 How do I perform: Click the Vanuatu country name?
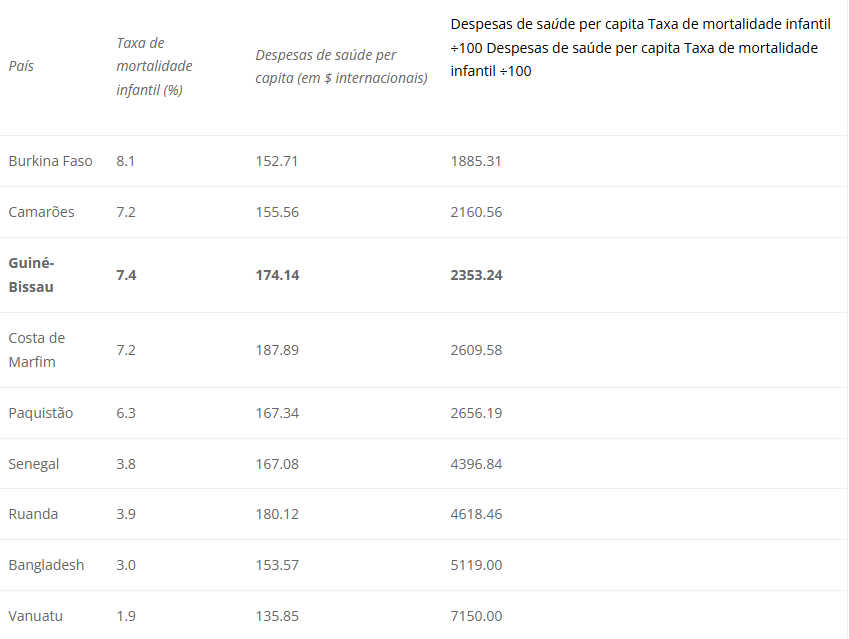35,616
